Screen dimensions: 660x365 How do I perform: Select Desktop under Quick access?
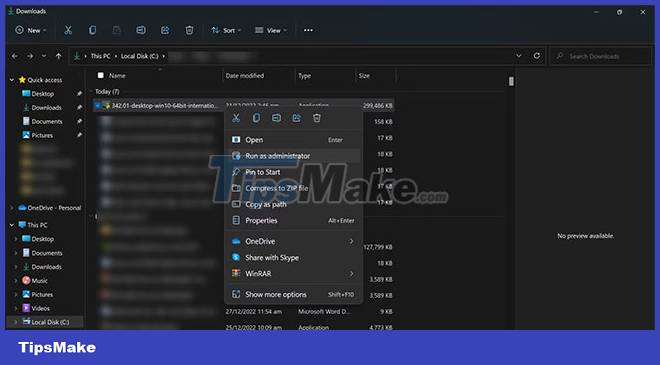[43, 94]
